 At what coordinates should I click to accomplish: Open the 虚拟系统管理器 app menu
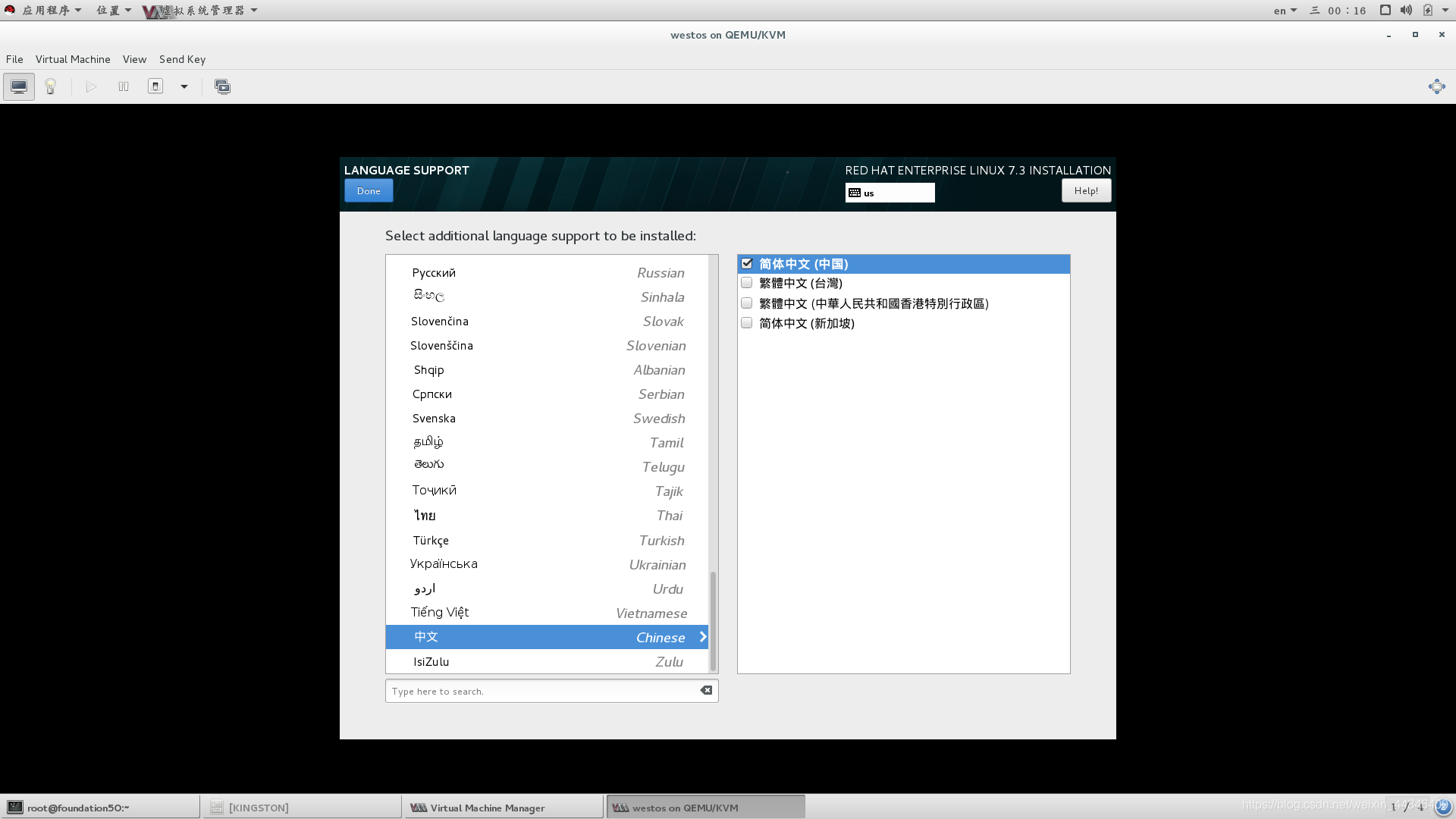(x=201, y=10)
